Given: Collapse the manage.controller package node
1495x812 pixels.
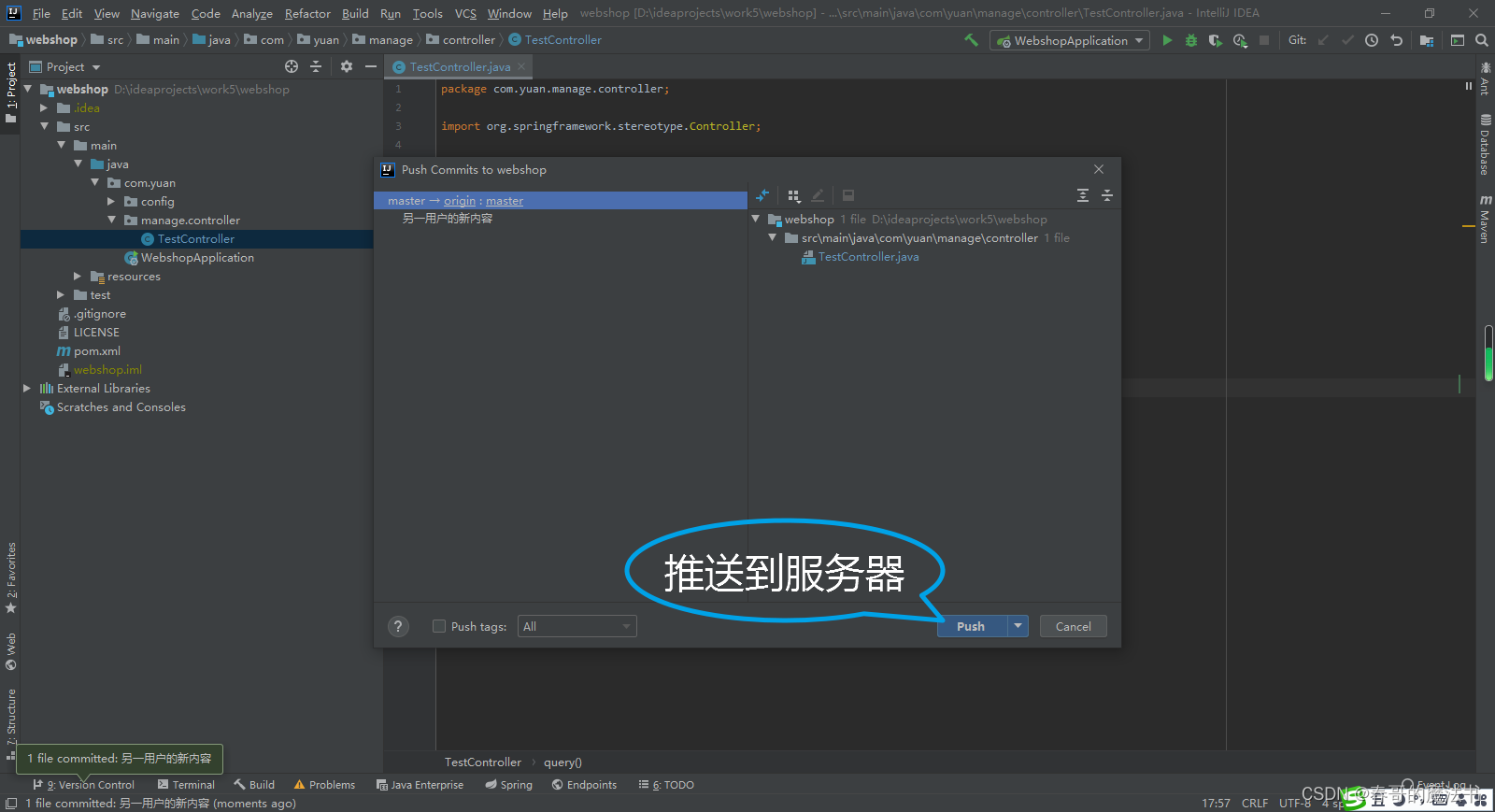Looking at the screenshot, I should coord(111,220).
